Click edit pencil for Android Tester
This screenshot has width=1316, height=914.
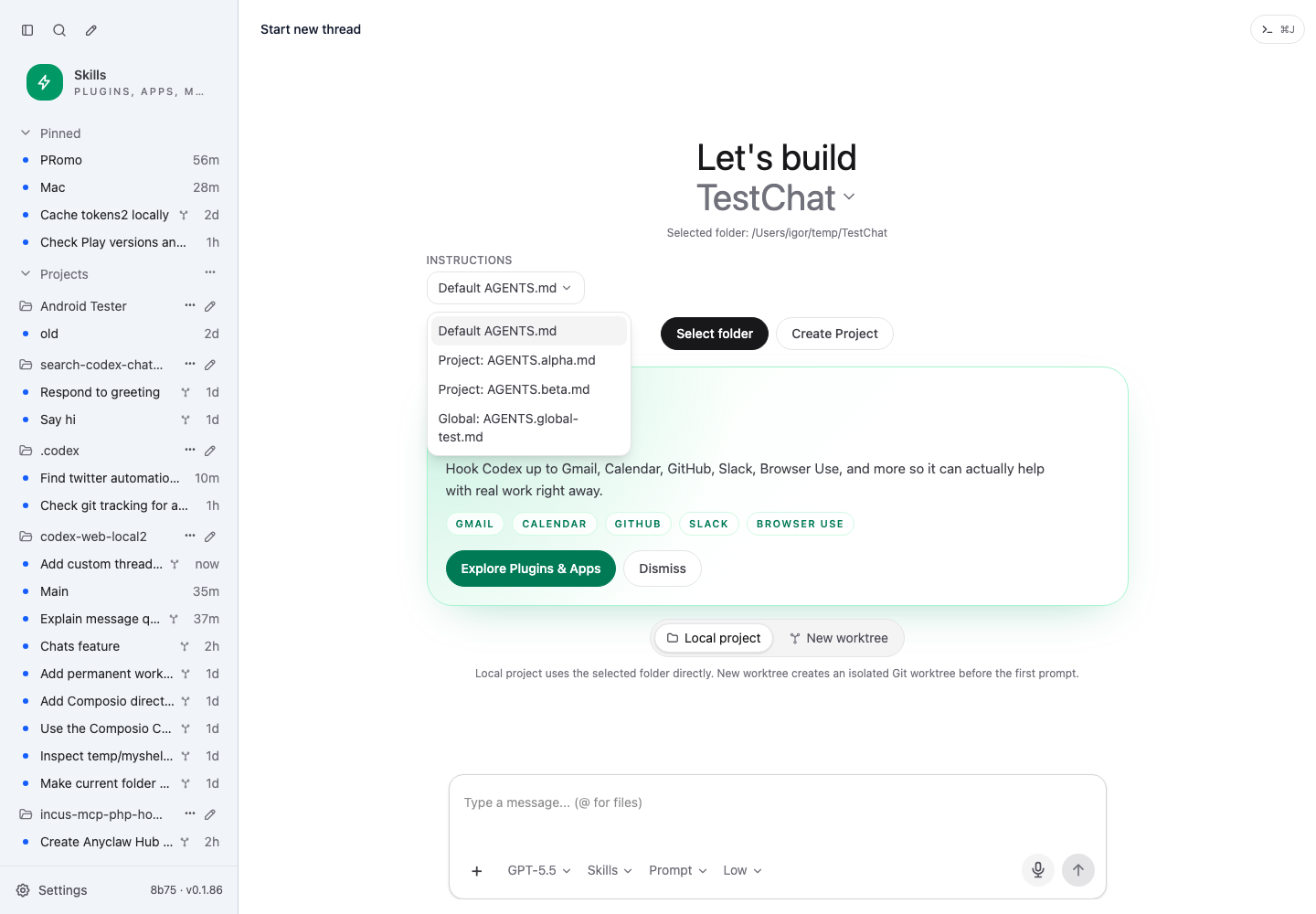coord(210,306)
